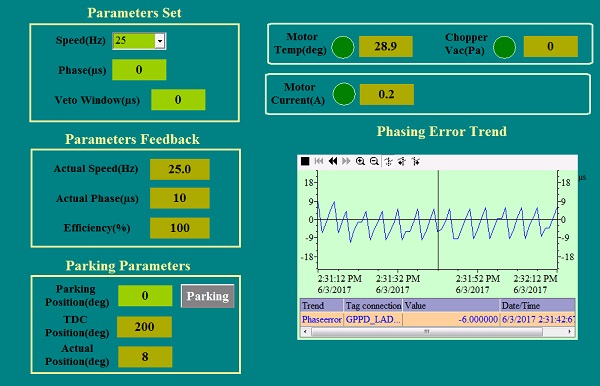Viewport: 600px width, 386px height.
Task: Step the trend backward with double-left arrows
Action: click(333, 161)
